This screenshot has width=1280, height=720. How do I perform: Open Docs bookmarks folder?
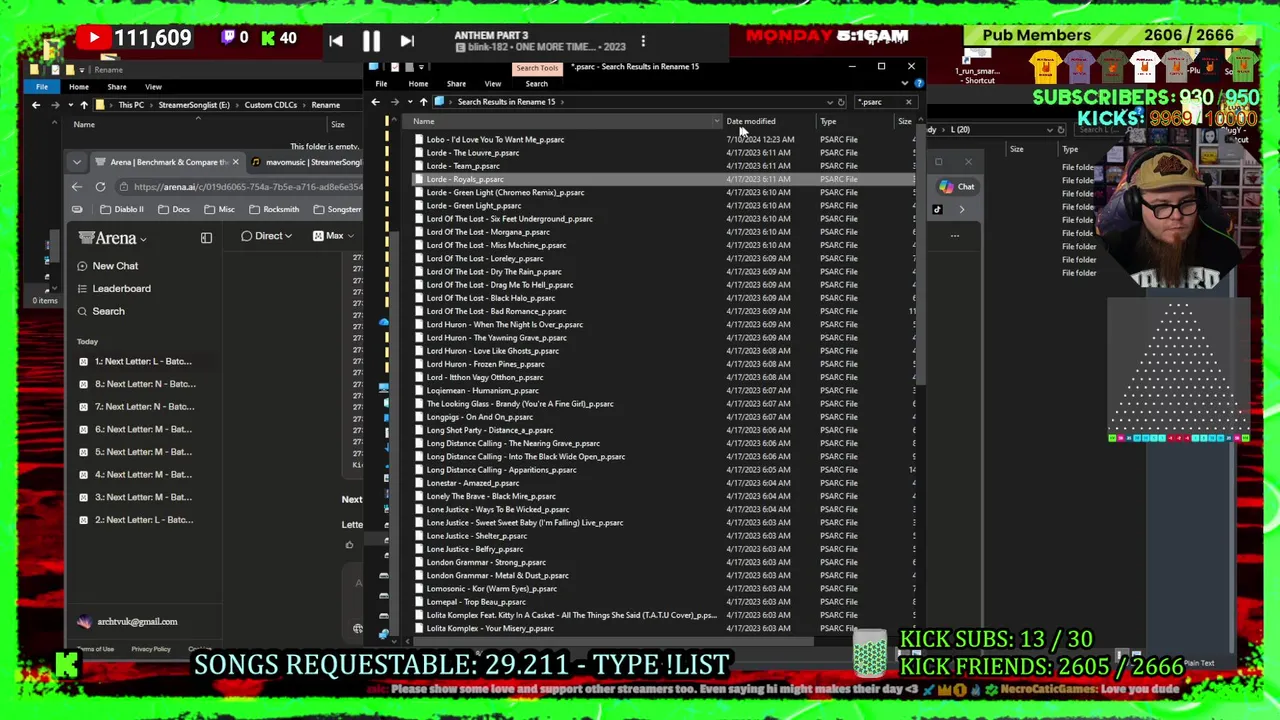174,209
